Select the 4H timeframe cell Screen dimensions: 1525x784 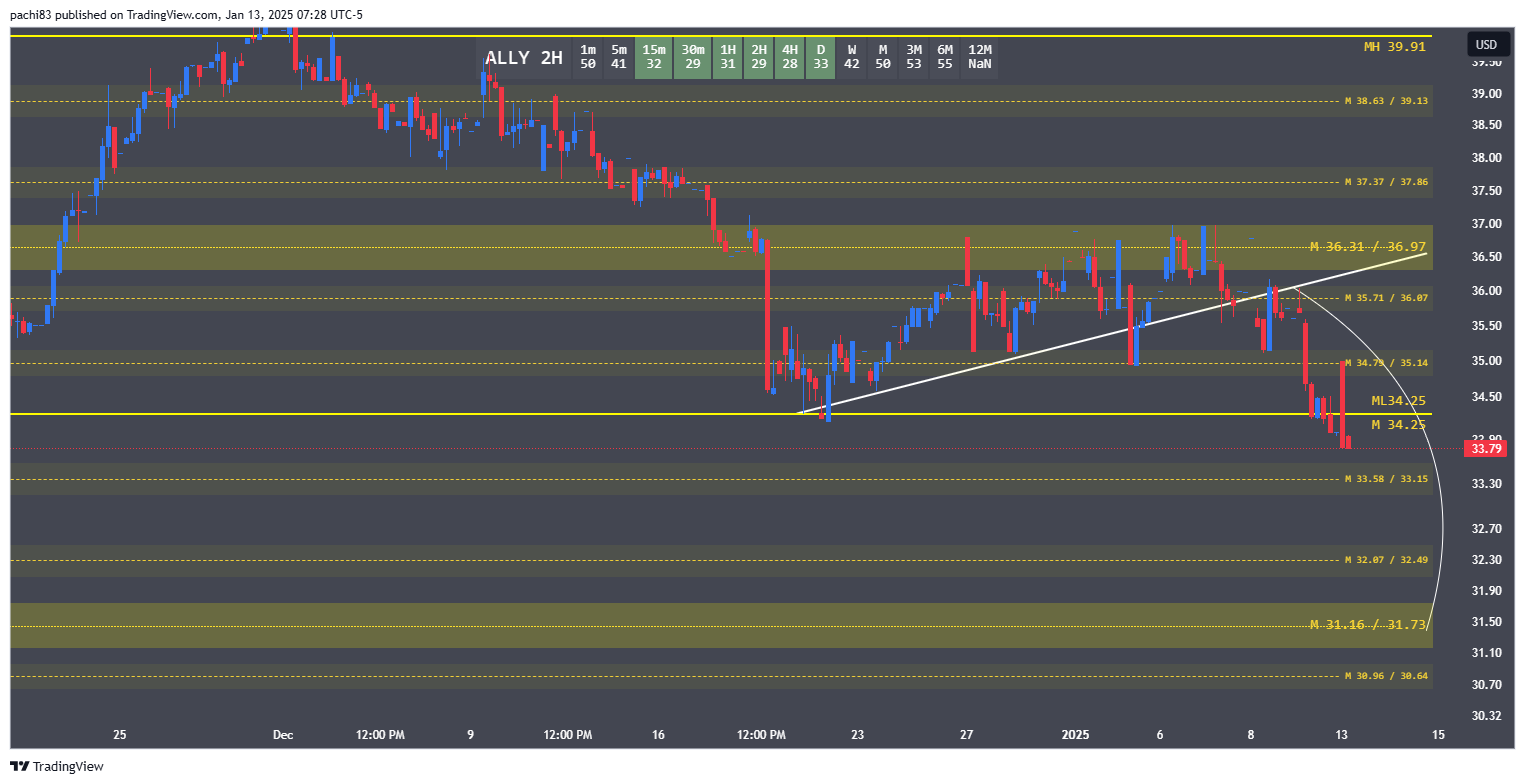(x=789, y=57)
